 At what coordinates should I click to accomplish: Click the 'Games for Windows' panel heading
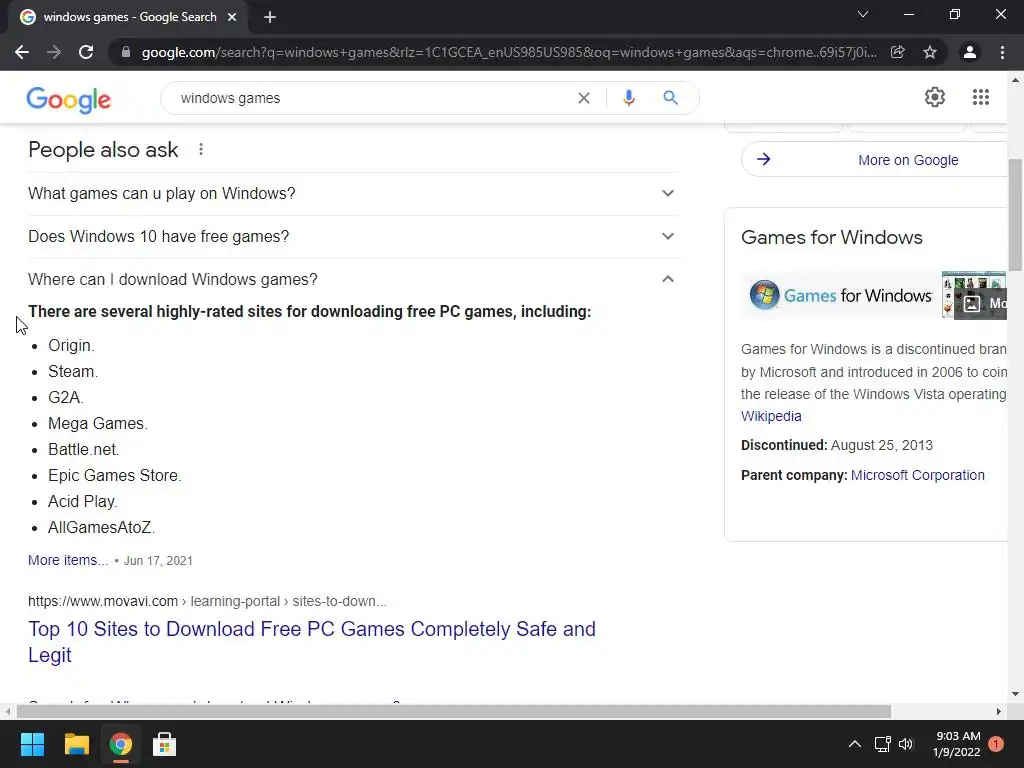pos(831,237)
